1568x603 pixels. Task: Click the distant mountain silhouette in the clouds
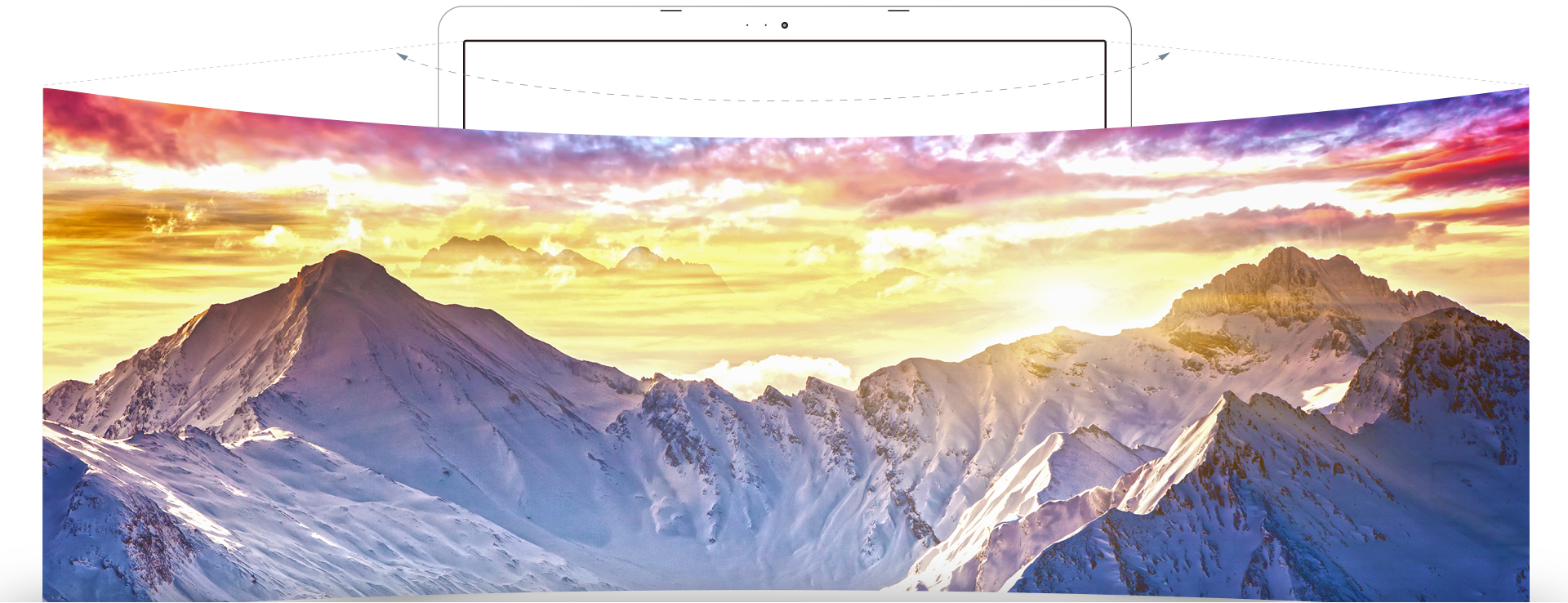[490, 248]
